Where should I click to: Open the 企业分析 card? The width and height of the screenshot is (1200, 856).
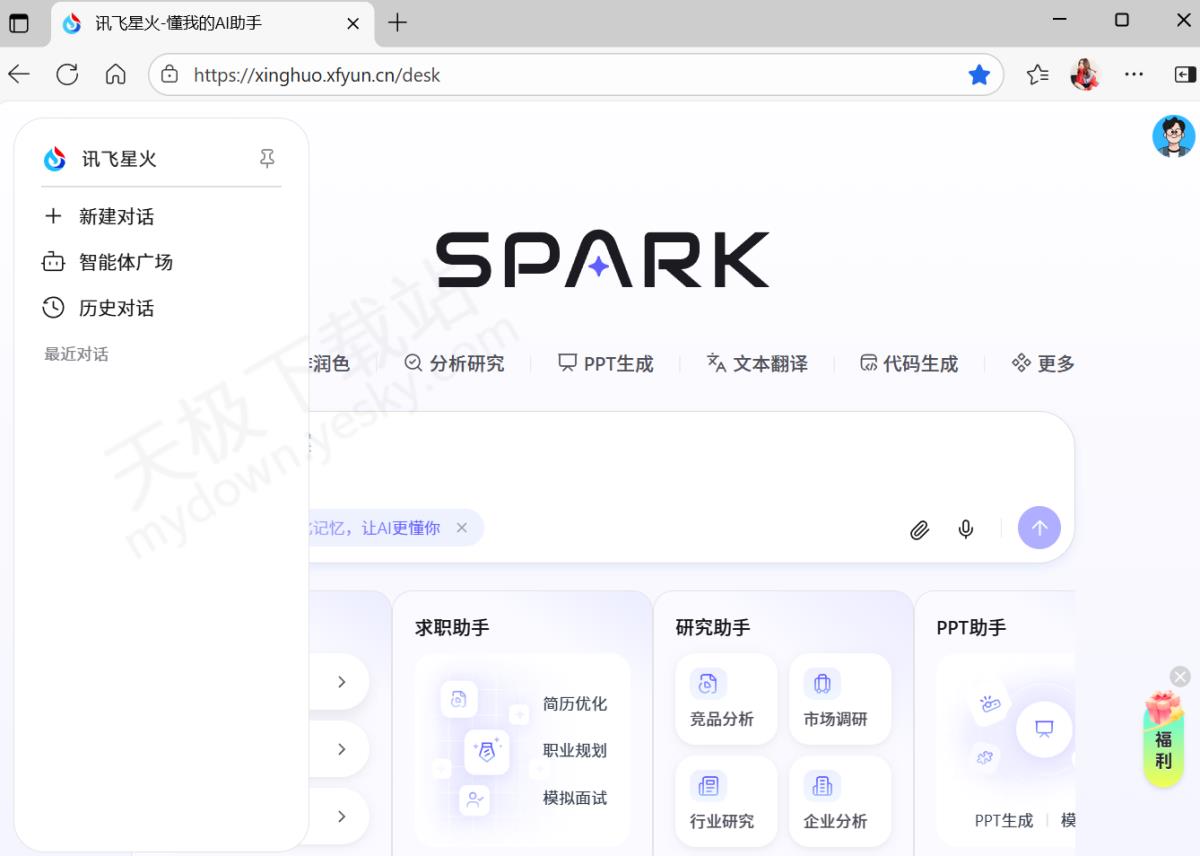click(836, 801)
